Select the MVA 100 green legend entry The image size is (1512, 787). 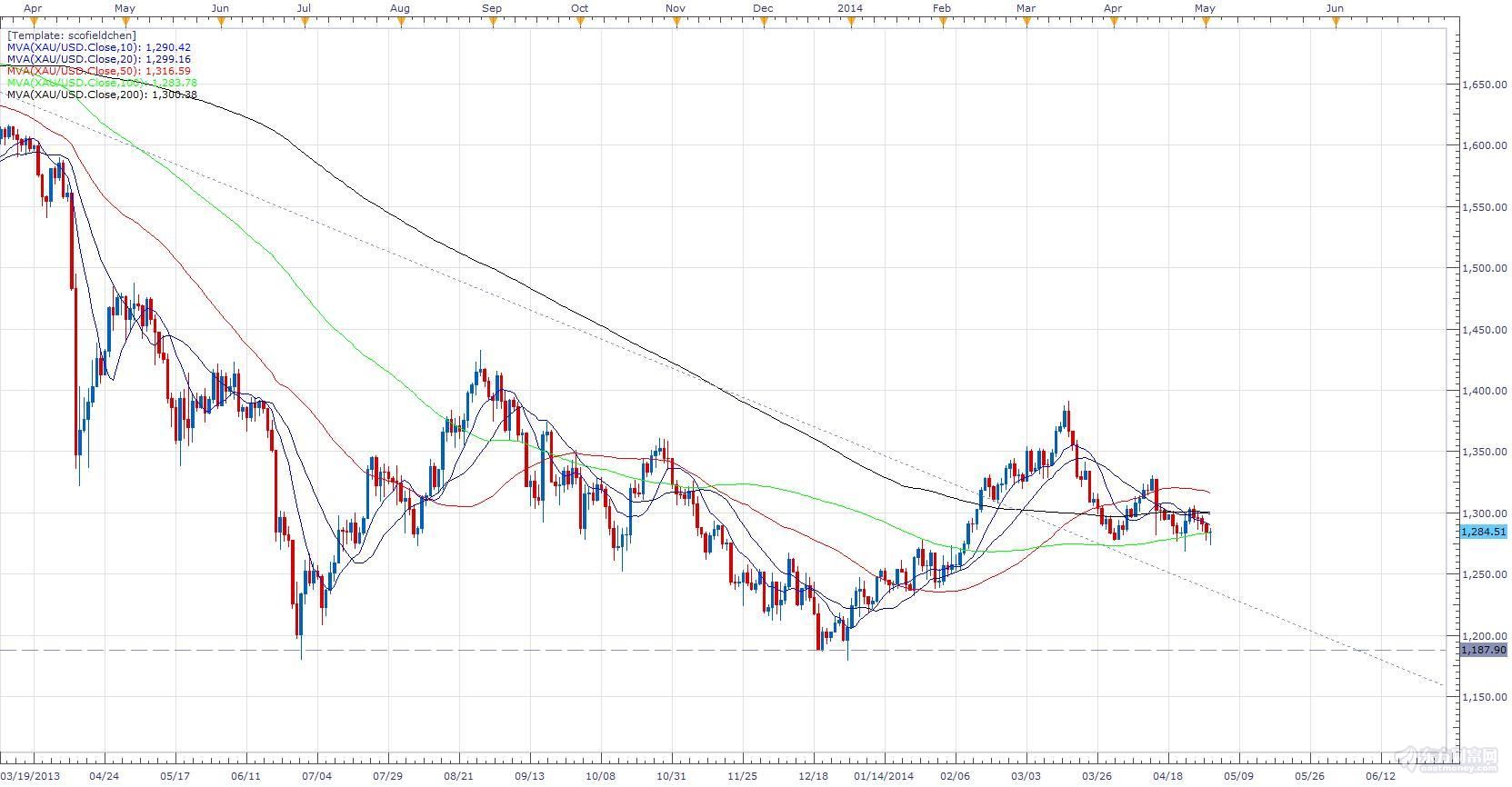coord(102,83)
